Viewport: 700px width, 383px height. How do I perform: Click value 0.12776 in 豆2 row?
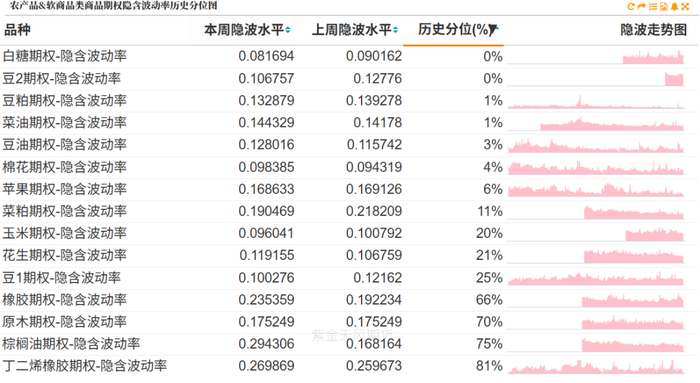tap(378, 79)
